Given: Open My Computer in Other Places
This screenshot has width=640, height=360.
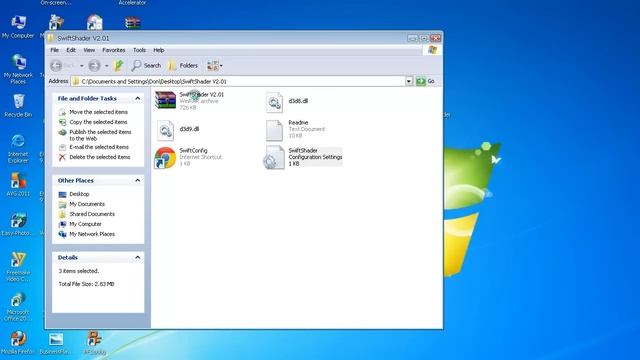Looking at the screenshot, I should click(x=85, y=224).
